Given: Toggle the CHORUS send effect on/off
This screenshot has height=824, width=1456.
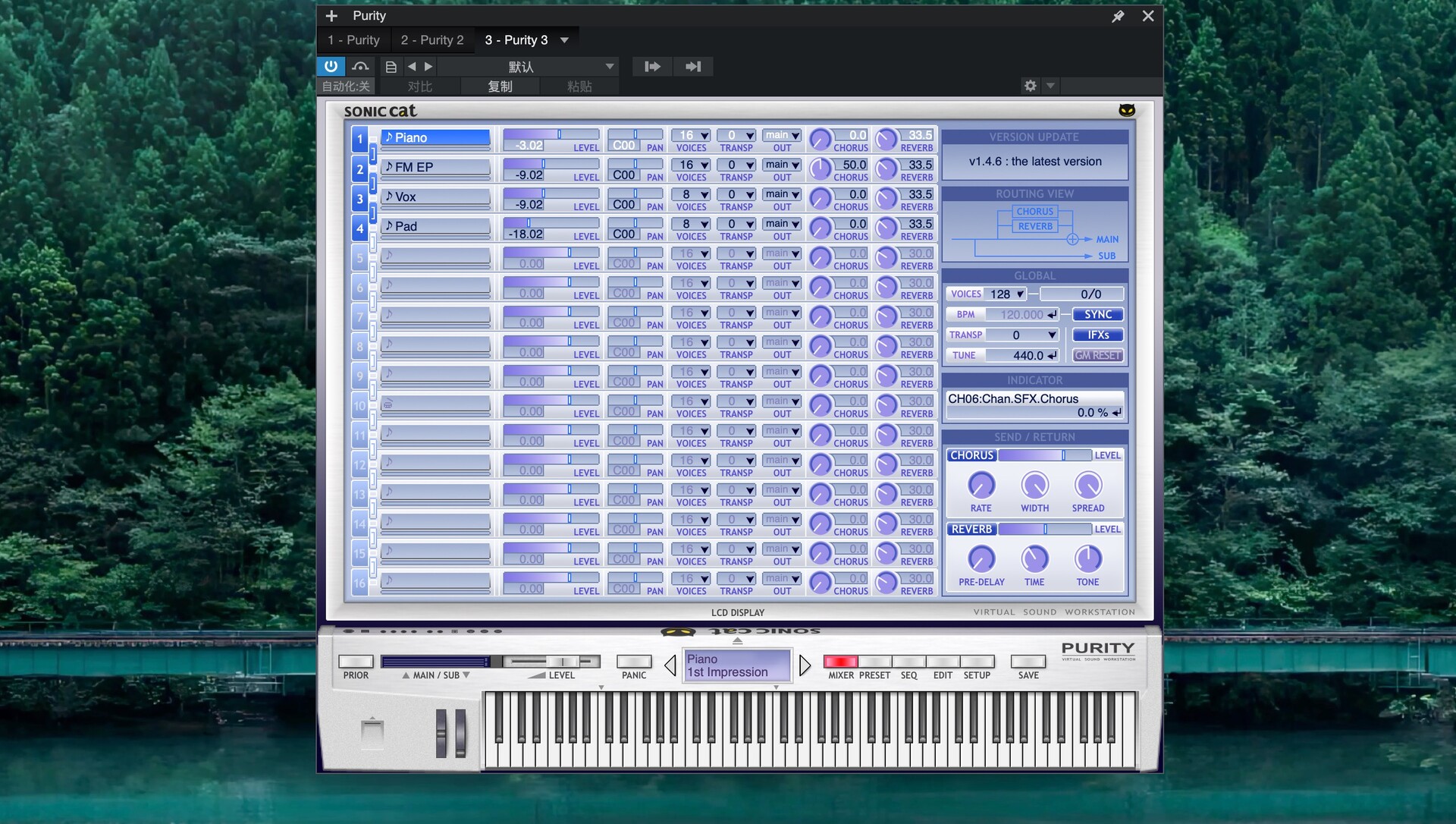Looking at the screenshot, I should click(971, 455).
